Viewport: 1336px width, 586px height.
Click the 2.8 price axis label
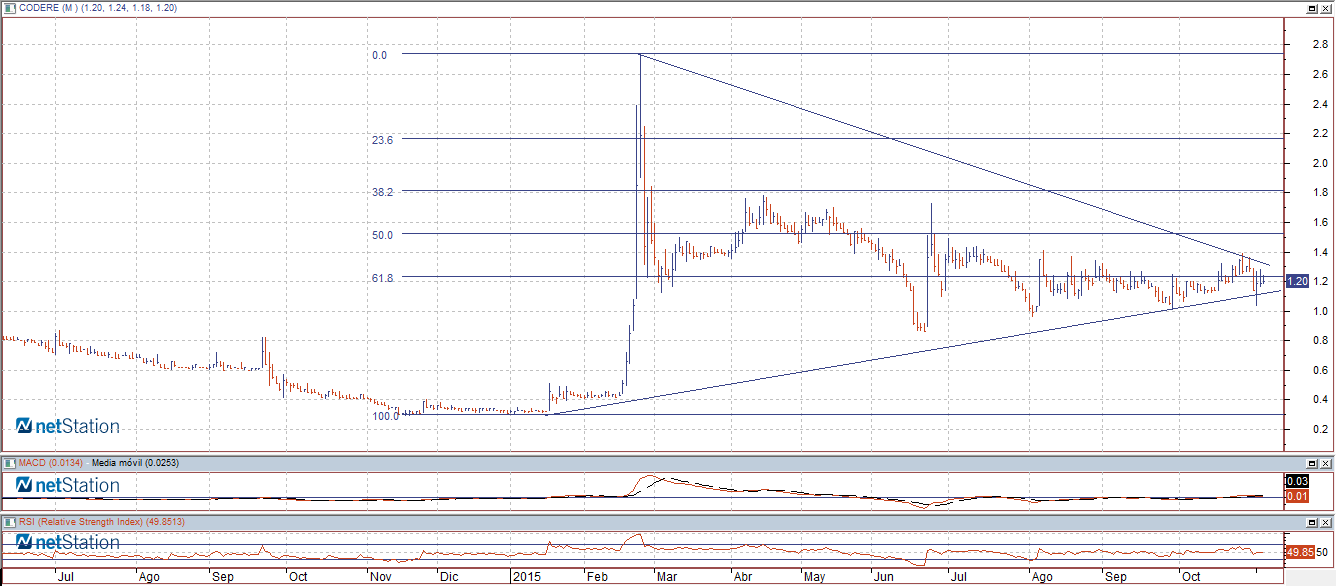coord(1319,44)
